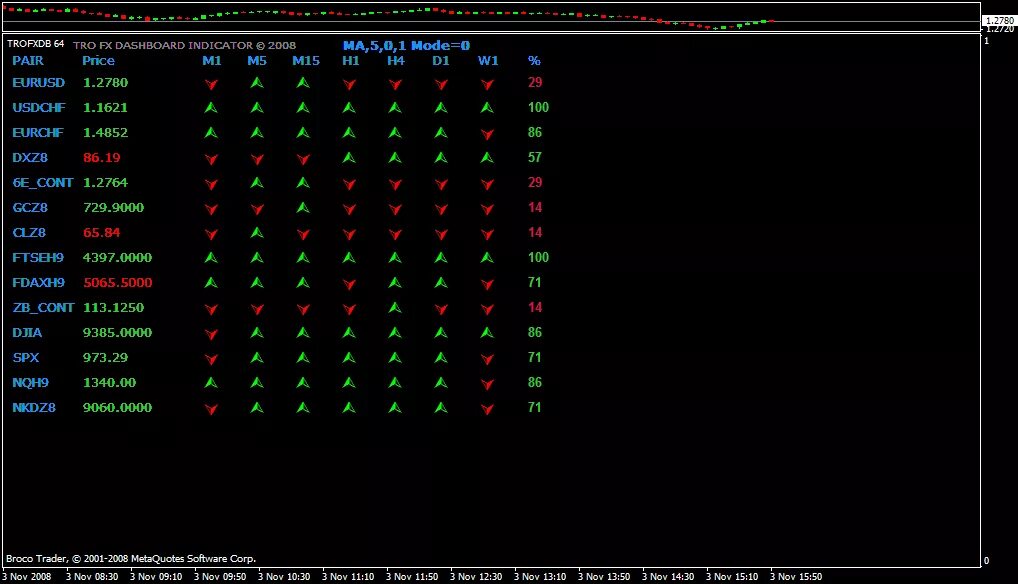This screenshot has width=1018, height=584.
Task: Click the USDCHF 100 percent value
Action: pyautogui.click(x=538, y=108)
